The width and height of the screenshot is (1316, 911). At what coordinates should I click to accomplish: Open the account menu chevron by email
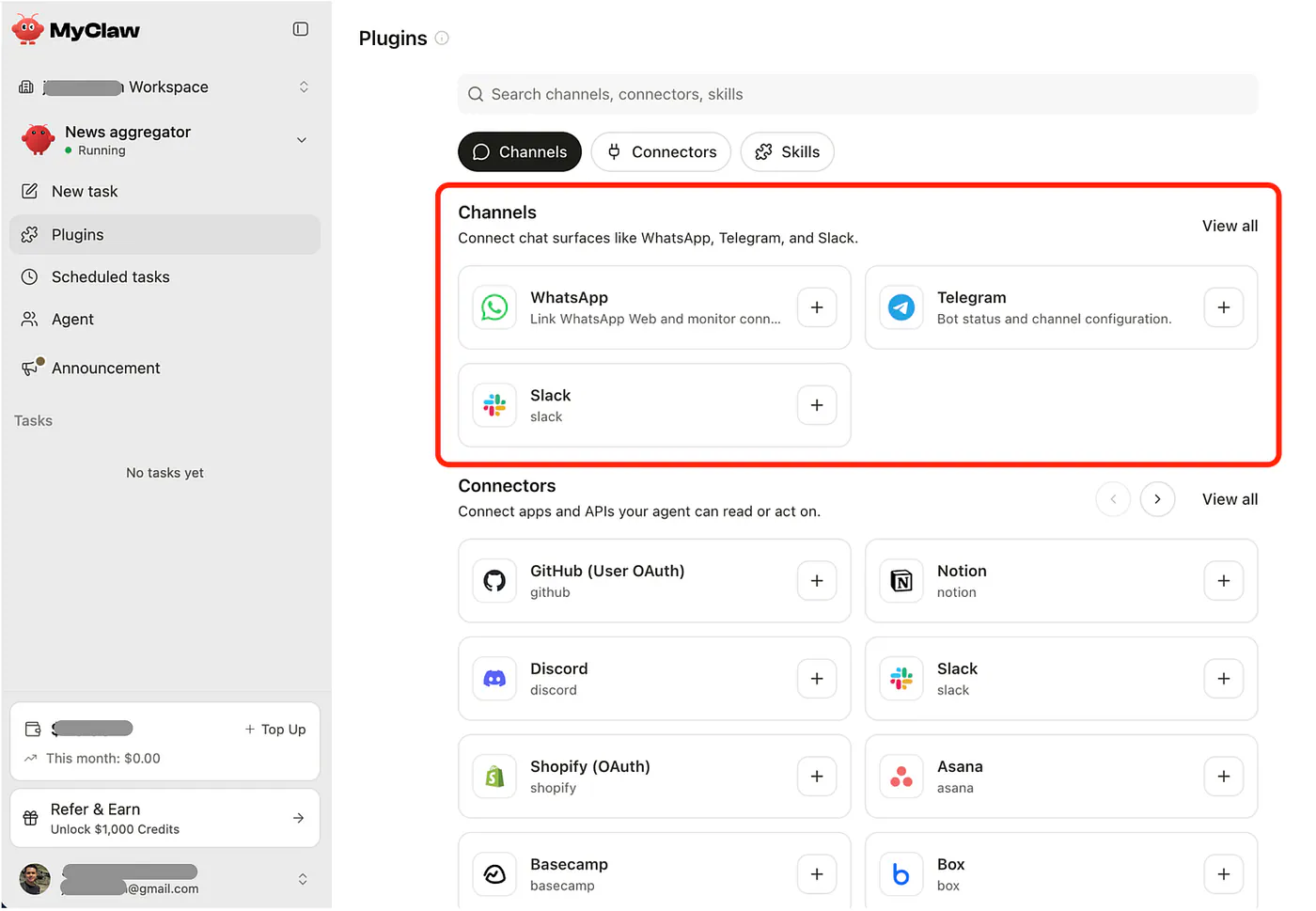click(x=303, y=879)
